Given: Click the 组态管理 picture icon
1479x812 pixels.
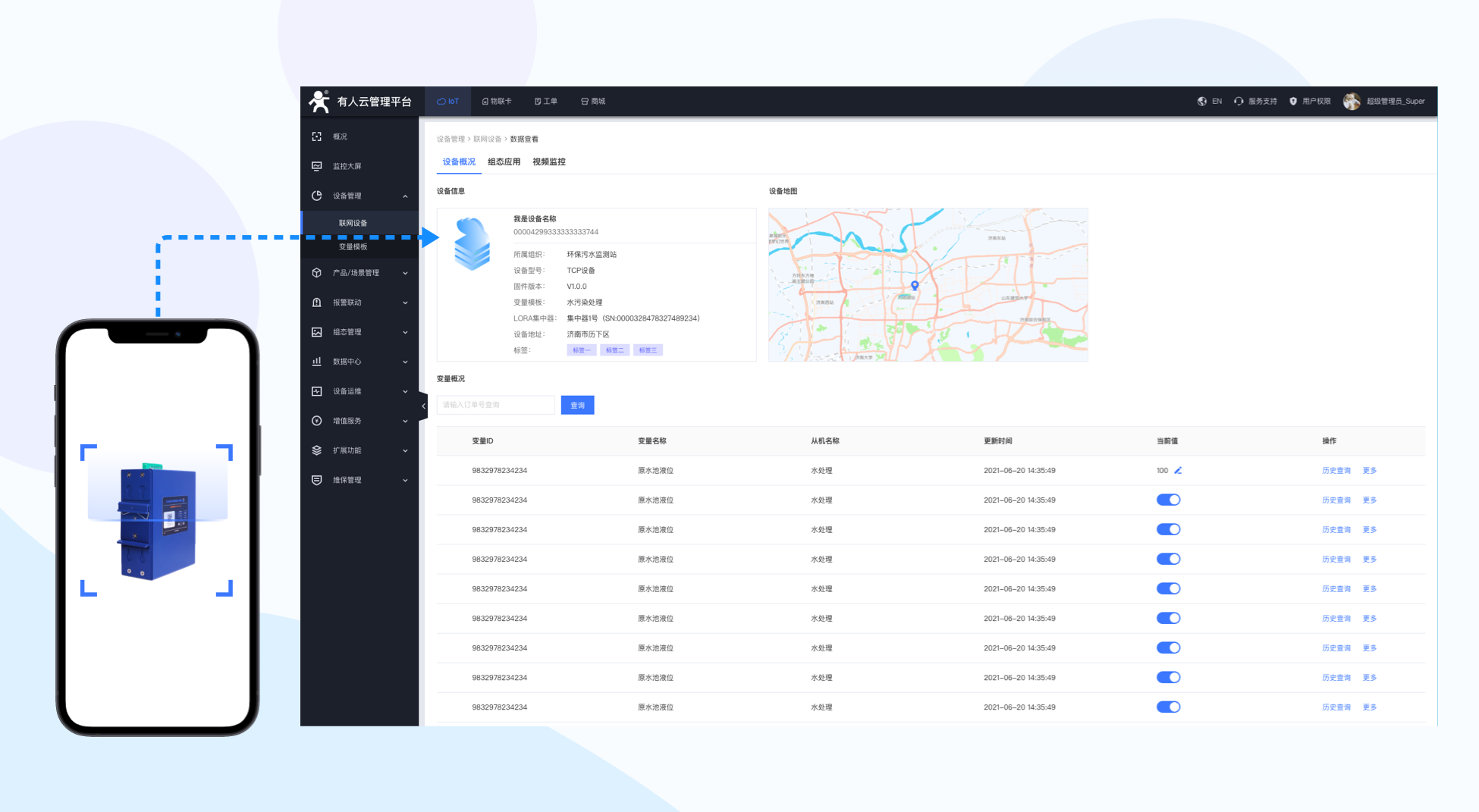Looking at the screenshot, I should (x=317, y=332).
